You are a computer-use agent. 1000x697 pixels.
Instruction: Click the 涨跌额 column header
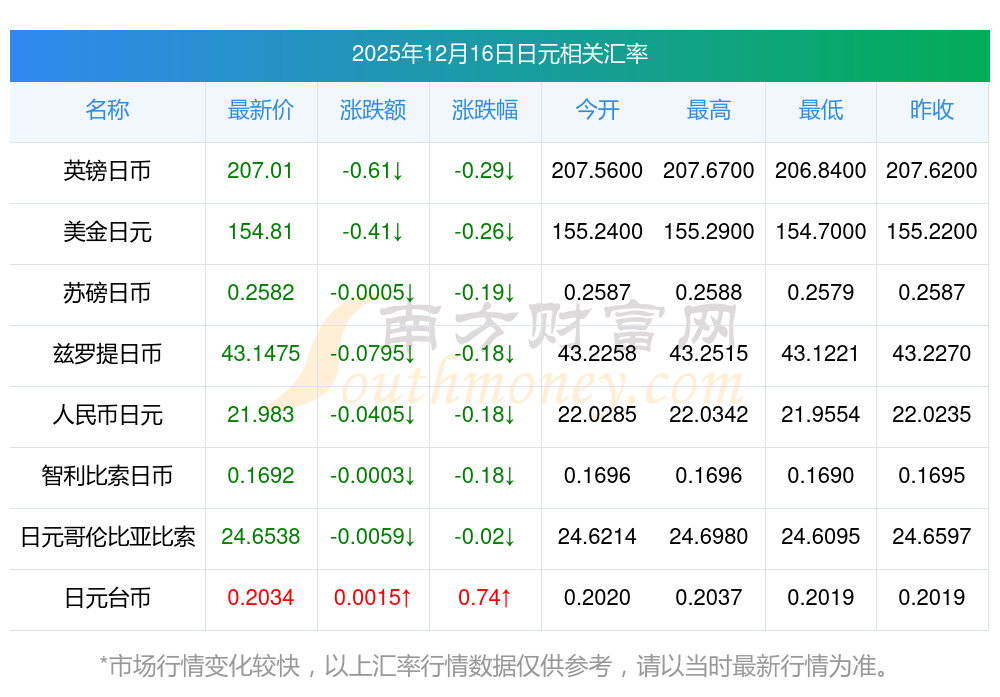[373, 110]
